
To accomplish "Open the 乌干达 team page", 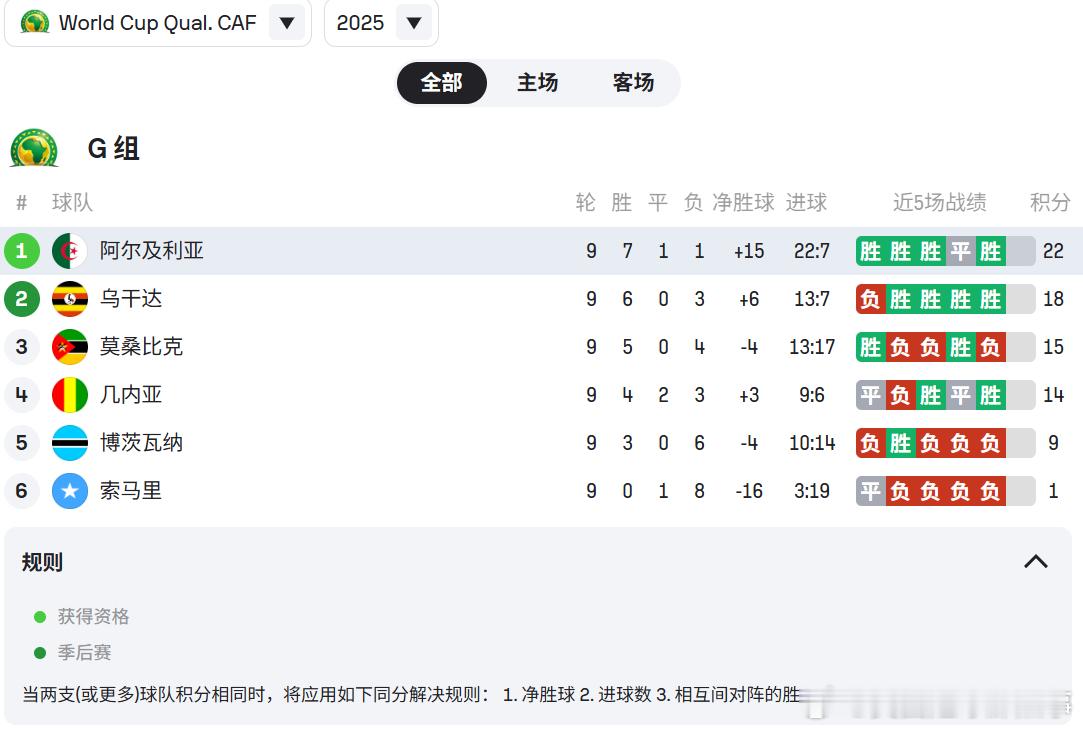I will (131, 299).
